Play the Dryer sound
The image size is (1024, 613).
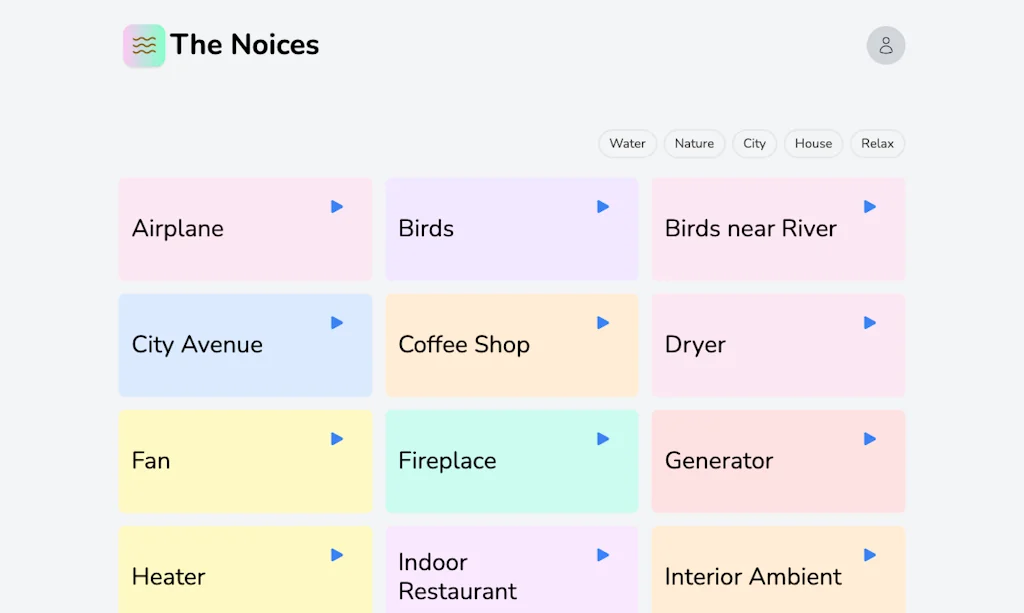(869, 323)
